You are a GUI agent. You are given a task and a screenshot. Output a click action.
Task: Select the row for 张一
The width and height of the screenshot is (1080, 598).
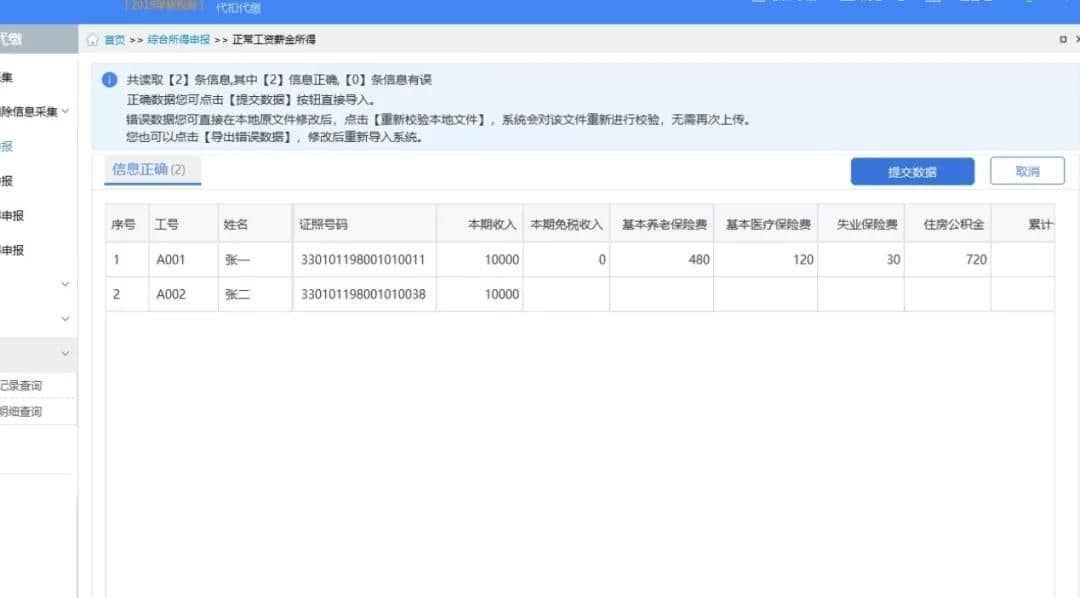pyautogui.click(x=238, y=260)
